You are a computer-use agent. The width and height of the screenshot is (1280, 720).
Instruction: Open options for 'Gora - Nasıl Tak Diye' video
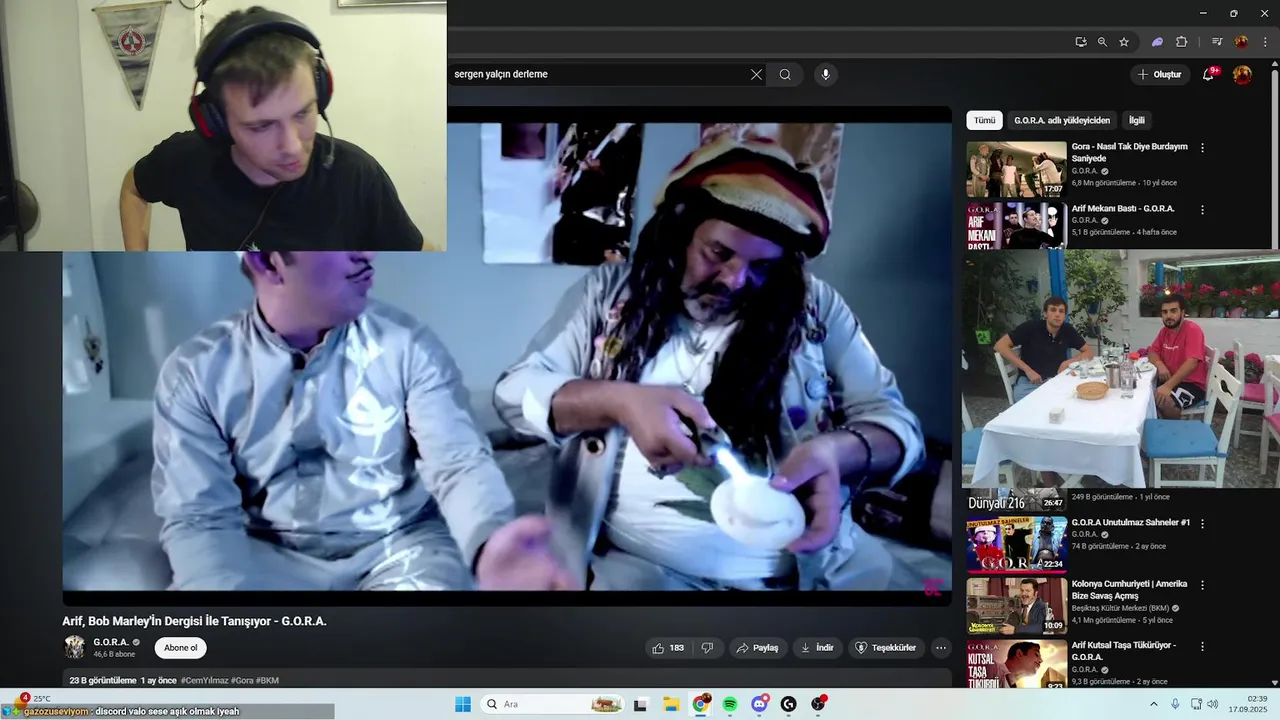pyautogui.click(x=1202, y=148)
